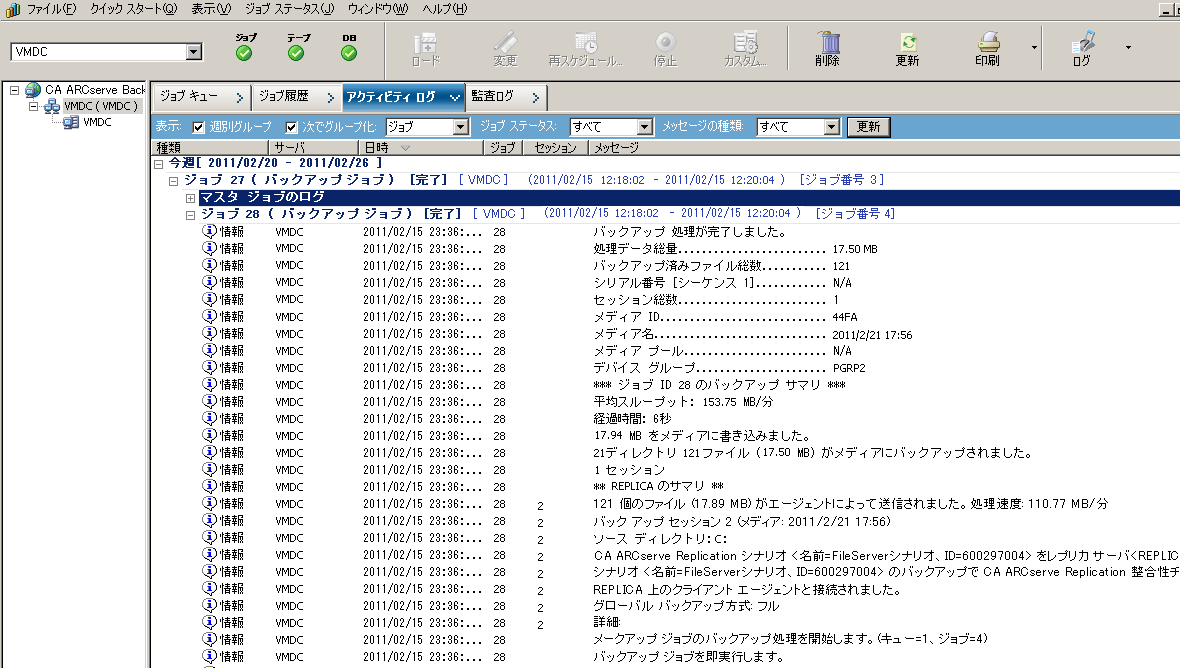Click the 更新 refresh toolbar icon
The width and height of the screenshot is (1180, 668).
point(908,42)
